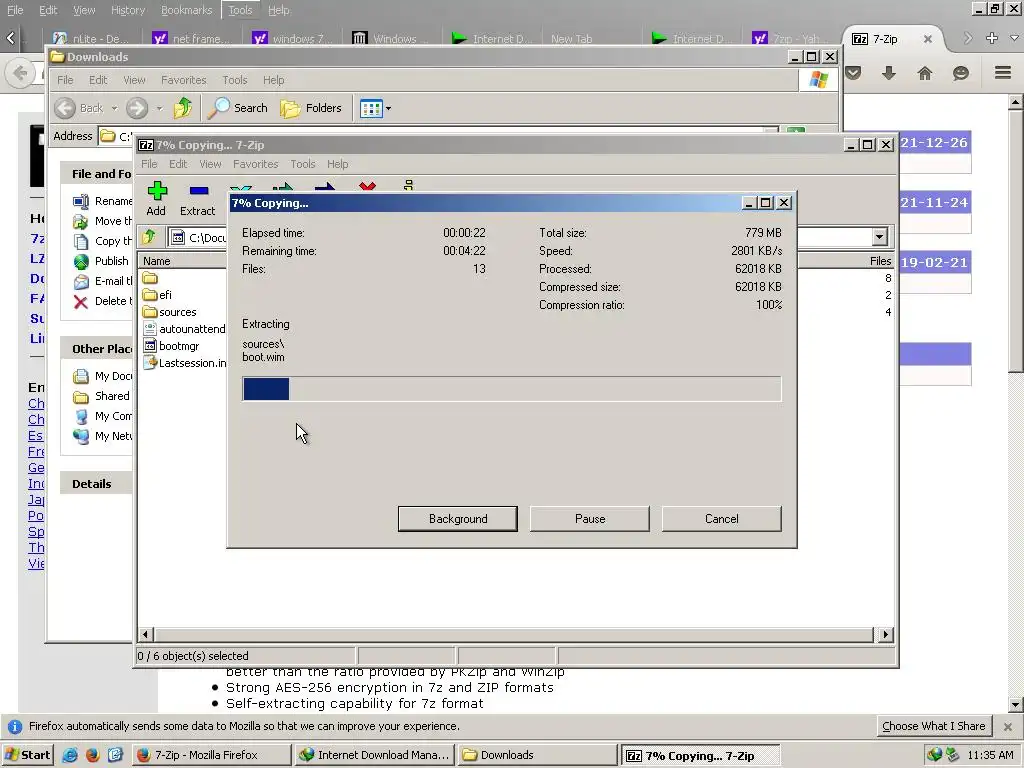The height and width of the screenshot is (768, 1024).
Task: Click the Extract icon in 7-Zip toolbar
Action: (x=199, y=191)
